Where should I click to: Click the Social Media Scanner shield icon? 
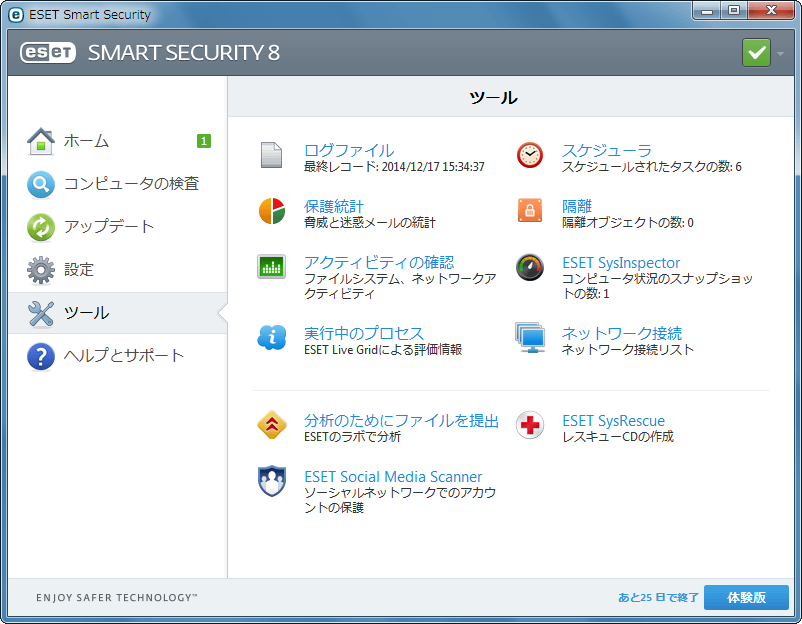(x=272, y=481)
